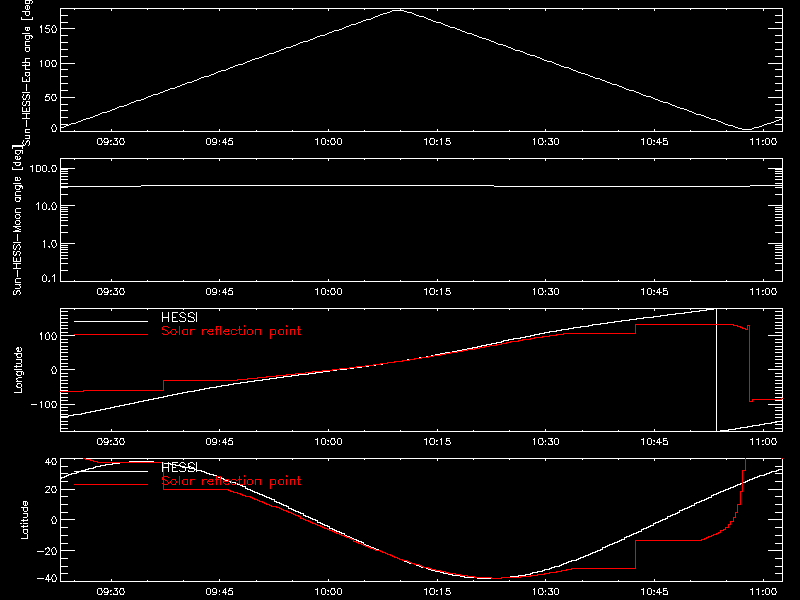
Task: Click red legend line in Longitude plot
Action: pos(111,335)
